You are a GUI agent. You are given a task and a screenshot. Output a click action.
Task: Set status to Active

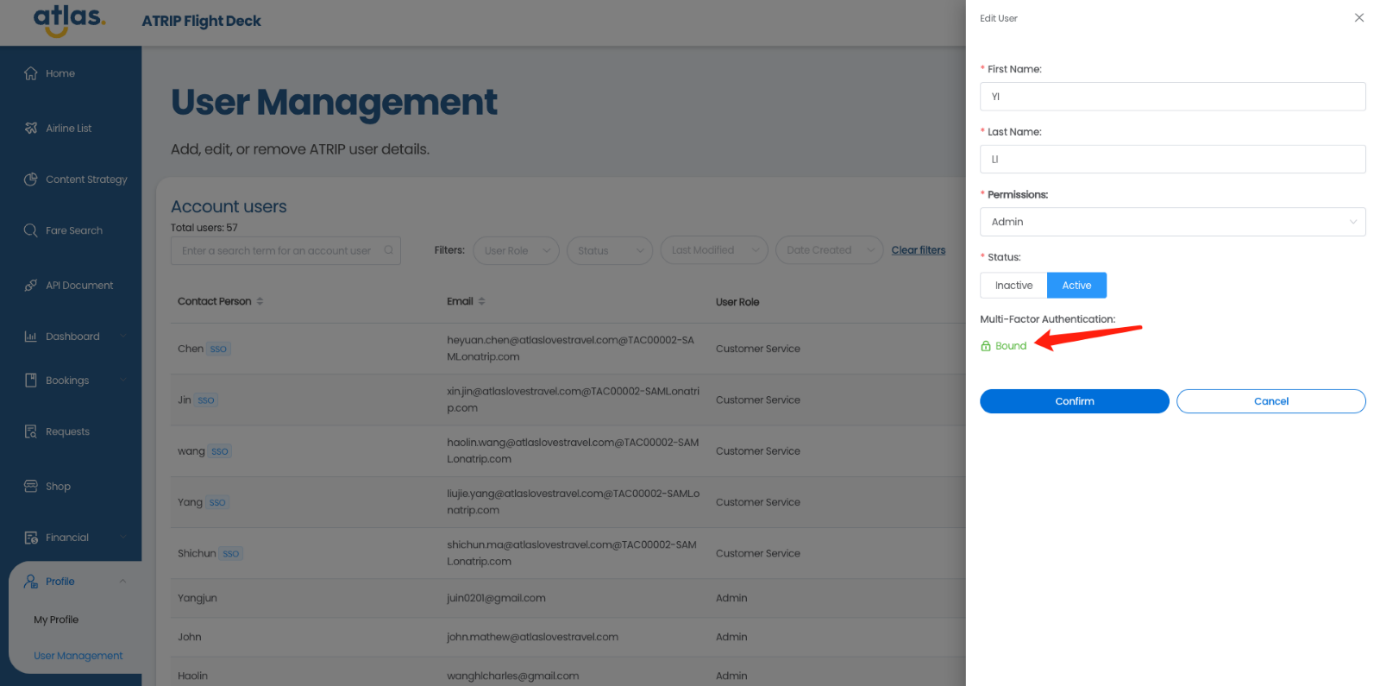pos(1076,286)
